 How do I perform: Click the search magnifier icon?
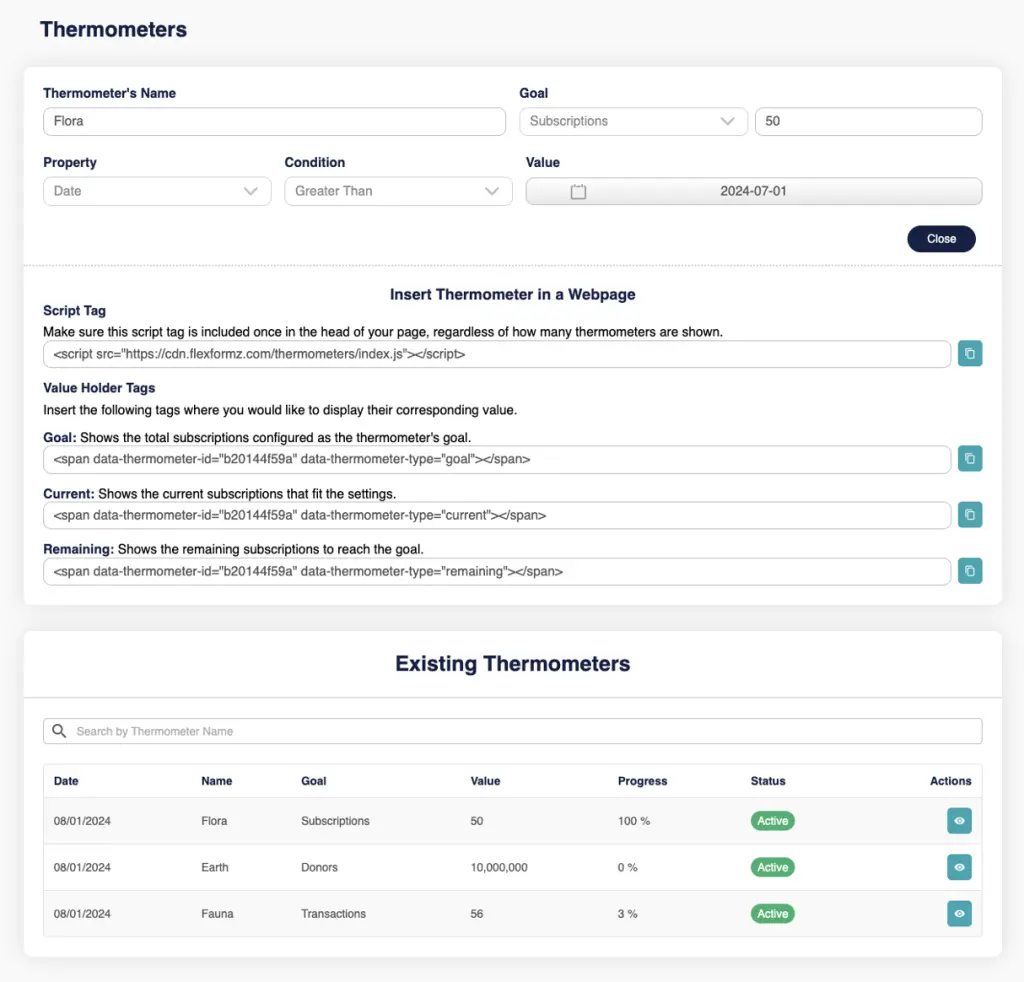pyautogui.click(x=60, y=731)
